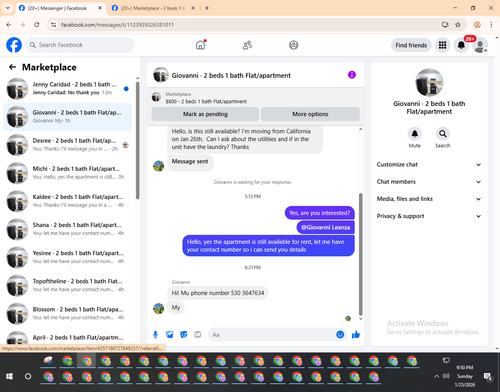
Task: Open conversation info purple icon
Action: [x=352, y=75]
